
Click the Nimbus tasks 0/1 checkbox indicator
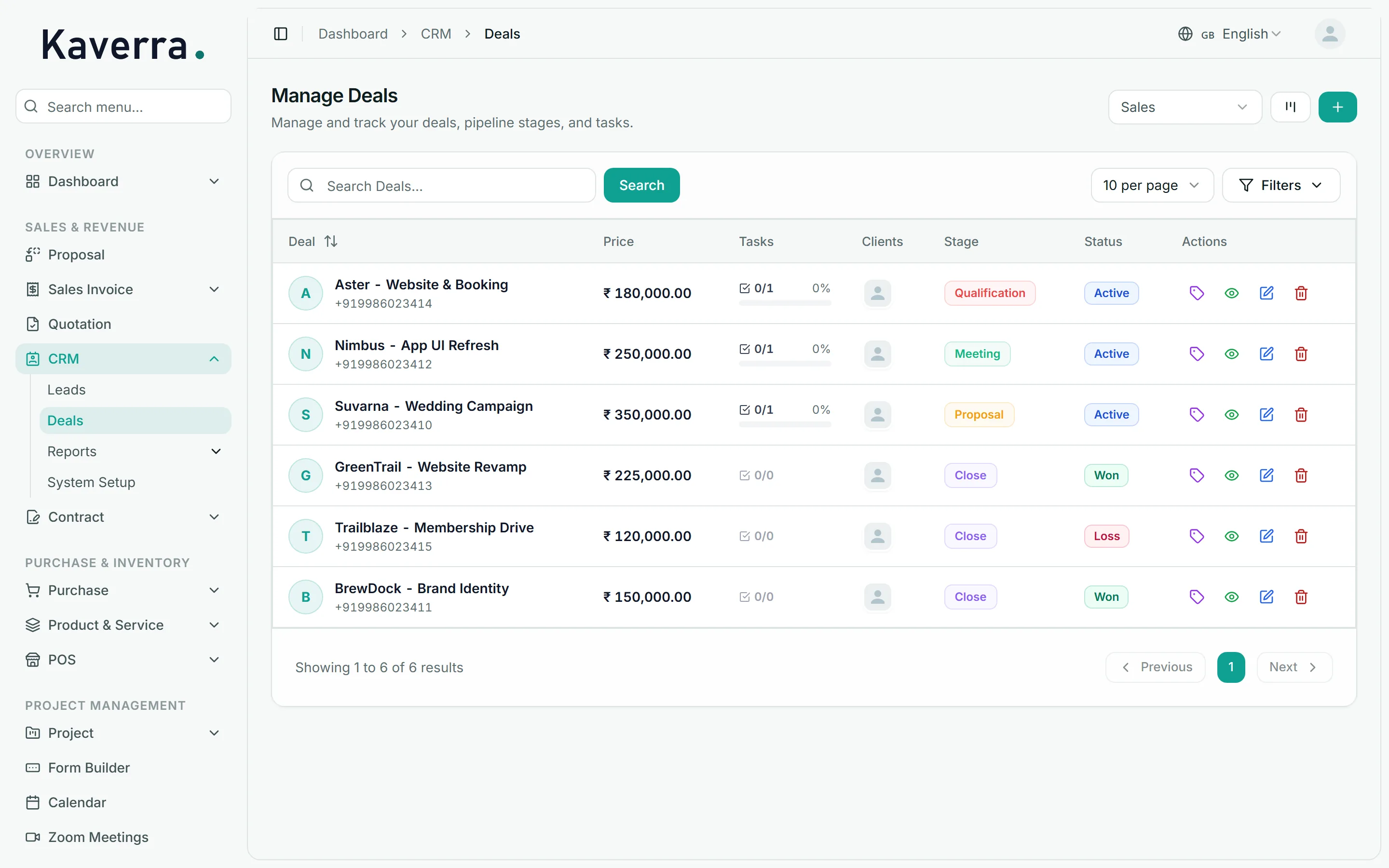click(745, 349)
